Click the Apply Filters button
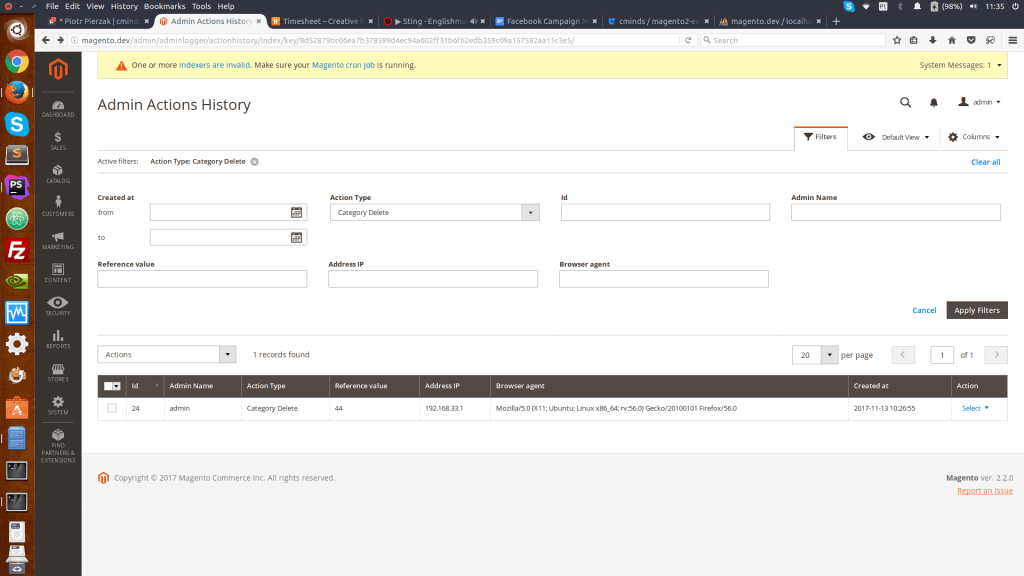This screenshot has height=576, width=1024. click(977, 310)
